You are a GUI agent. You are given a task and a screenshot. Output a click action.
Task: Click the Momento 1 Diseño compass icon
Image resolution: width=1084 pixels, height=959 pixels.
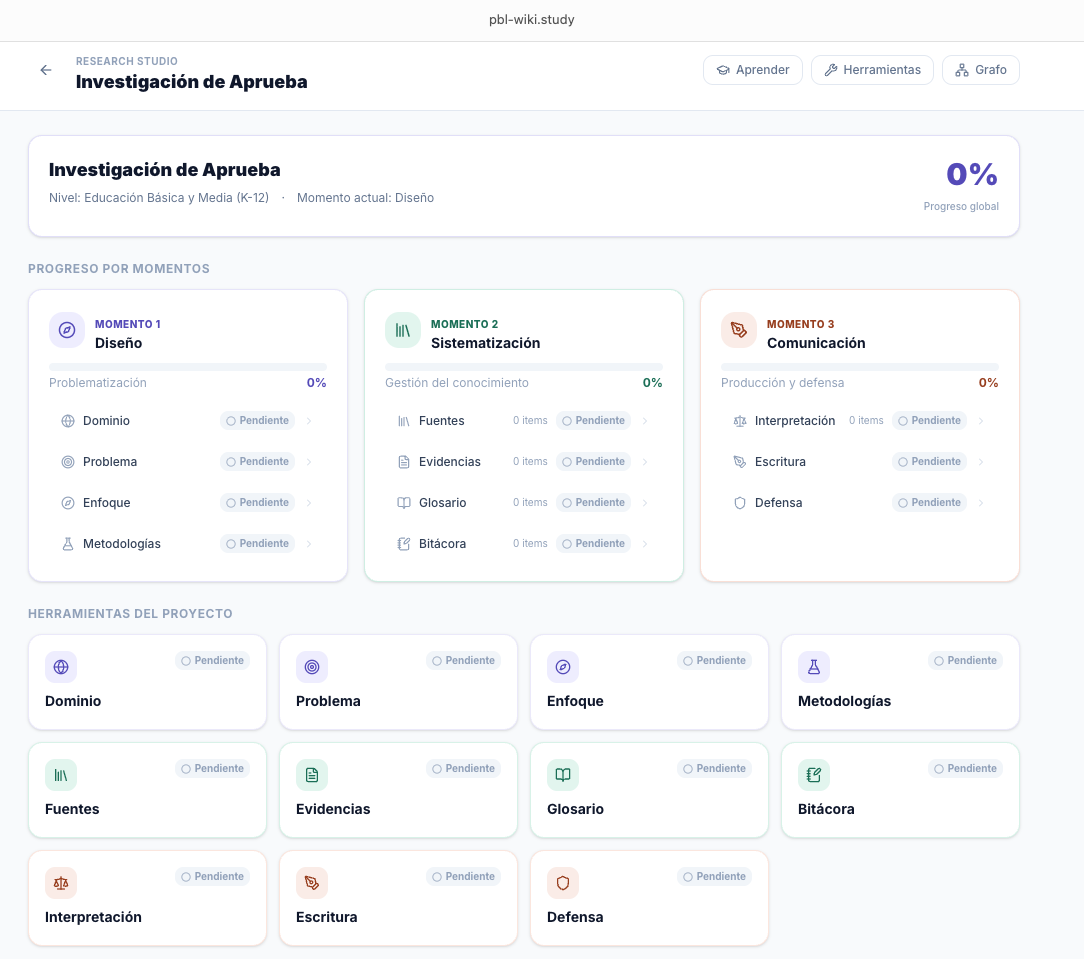pyautogui.click(x=67, y=330)
